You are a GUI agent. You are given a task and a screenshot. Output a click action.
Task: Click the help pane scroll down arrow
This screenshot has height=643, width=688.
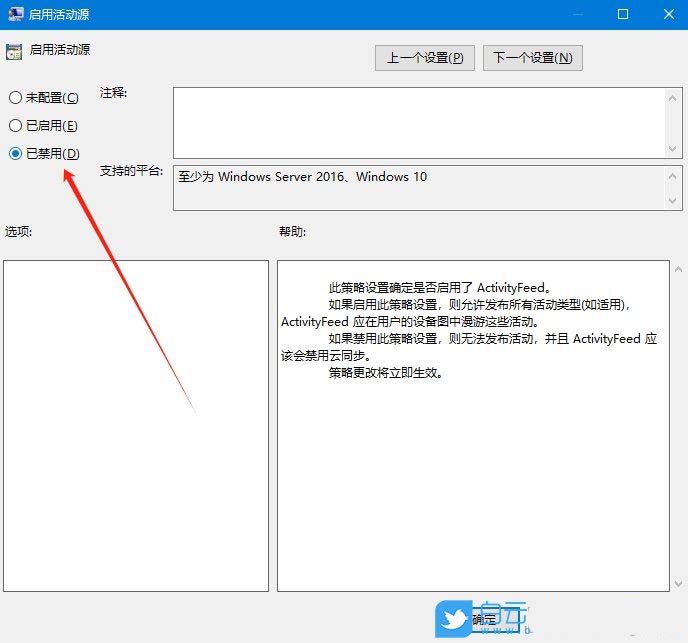[678, 583]
